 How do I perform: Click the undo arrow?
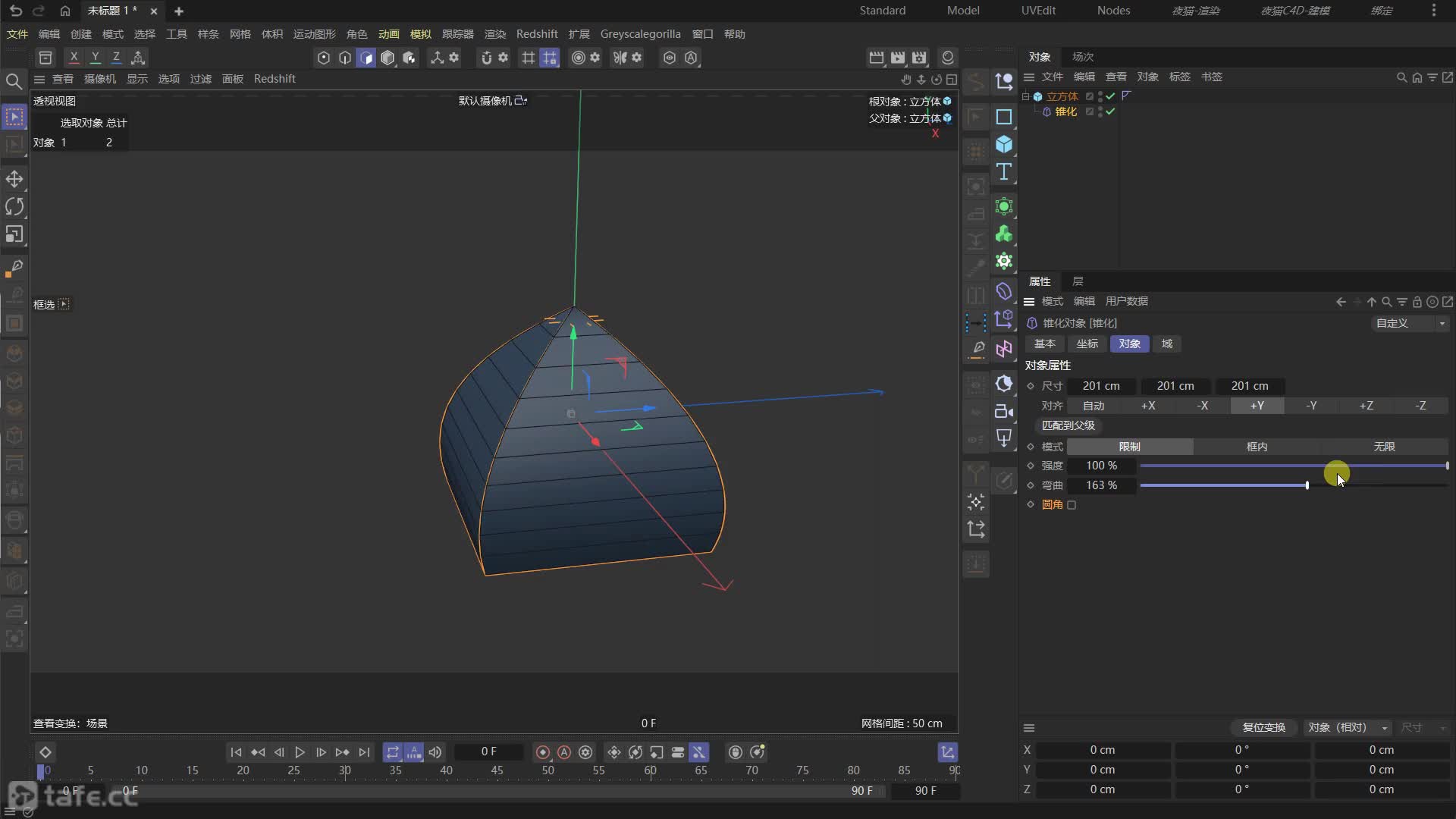[16, 11]
